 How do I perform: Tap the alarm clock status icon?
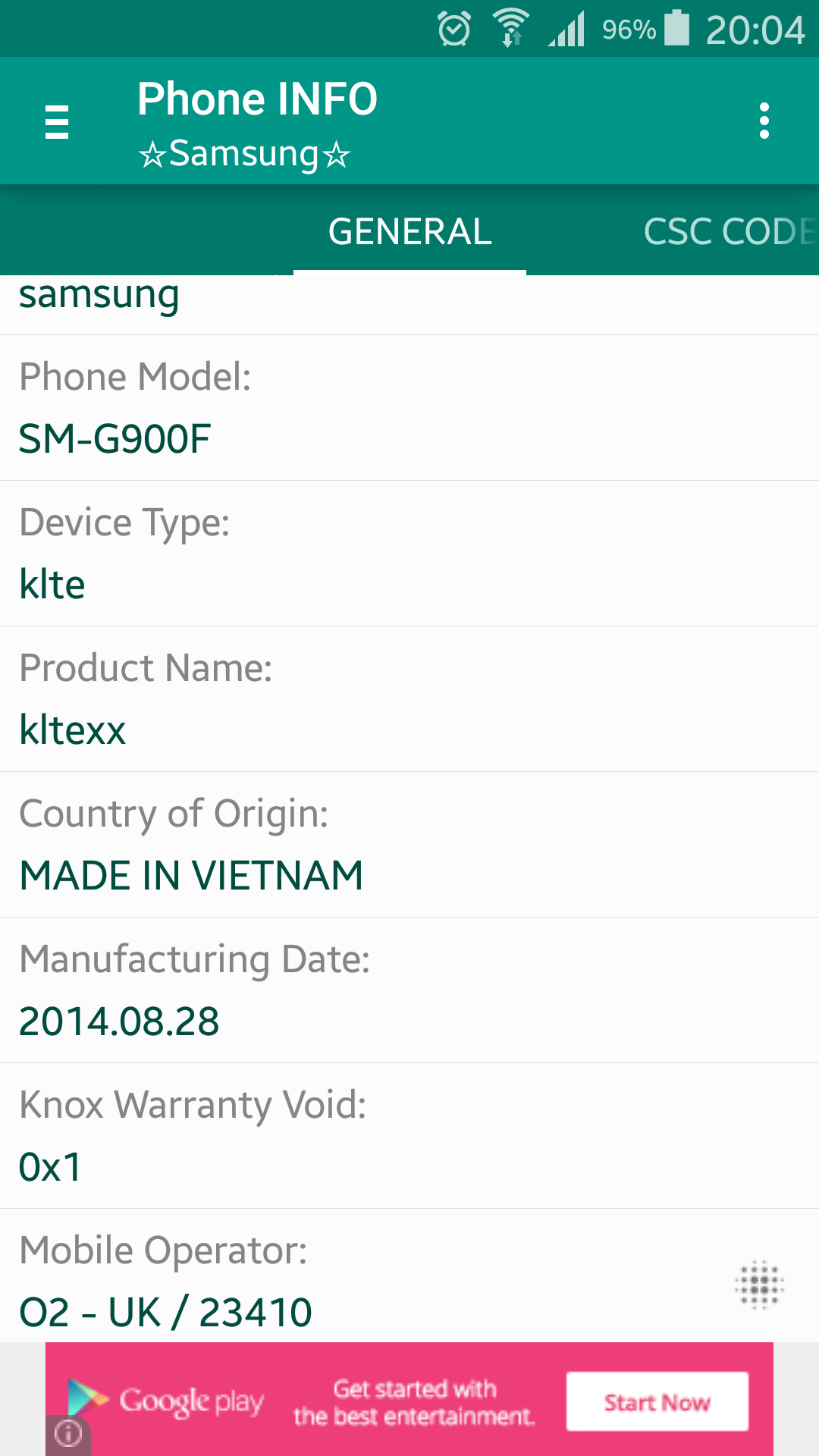(454, 30)
